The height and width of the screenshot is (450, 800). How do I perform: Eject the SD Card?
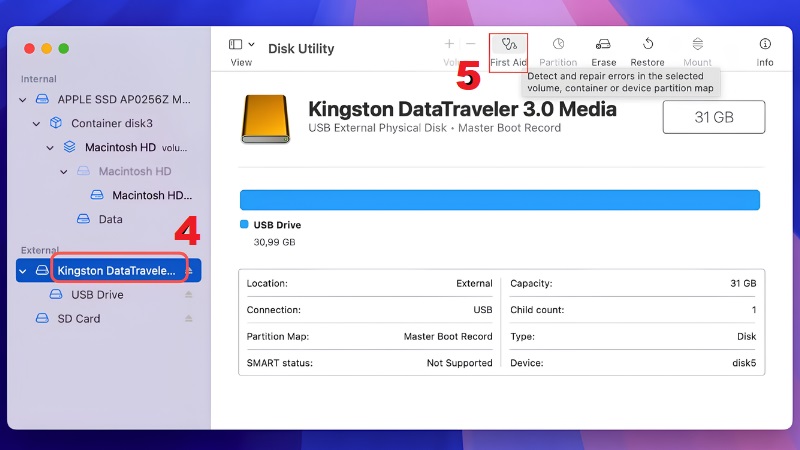[188, 318]
